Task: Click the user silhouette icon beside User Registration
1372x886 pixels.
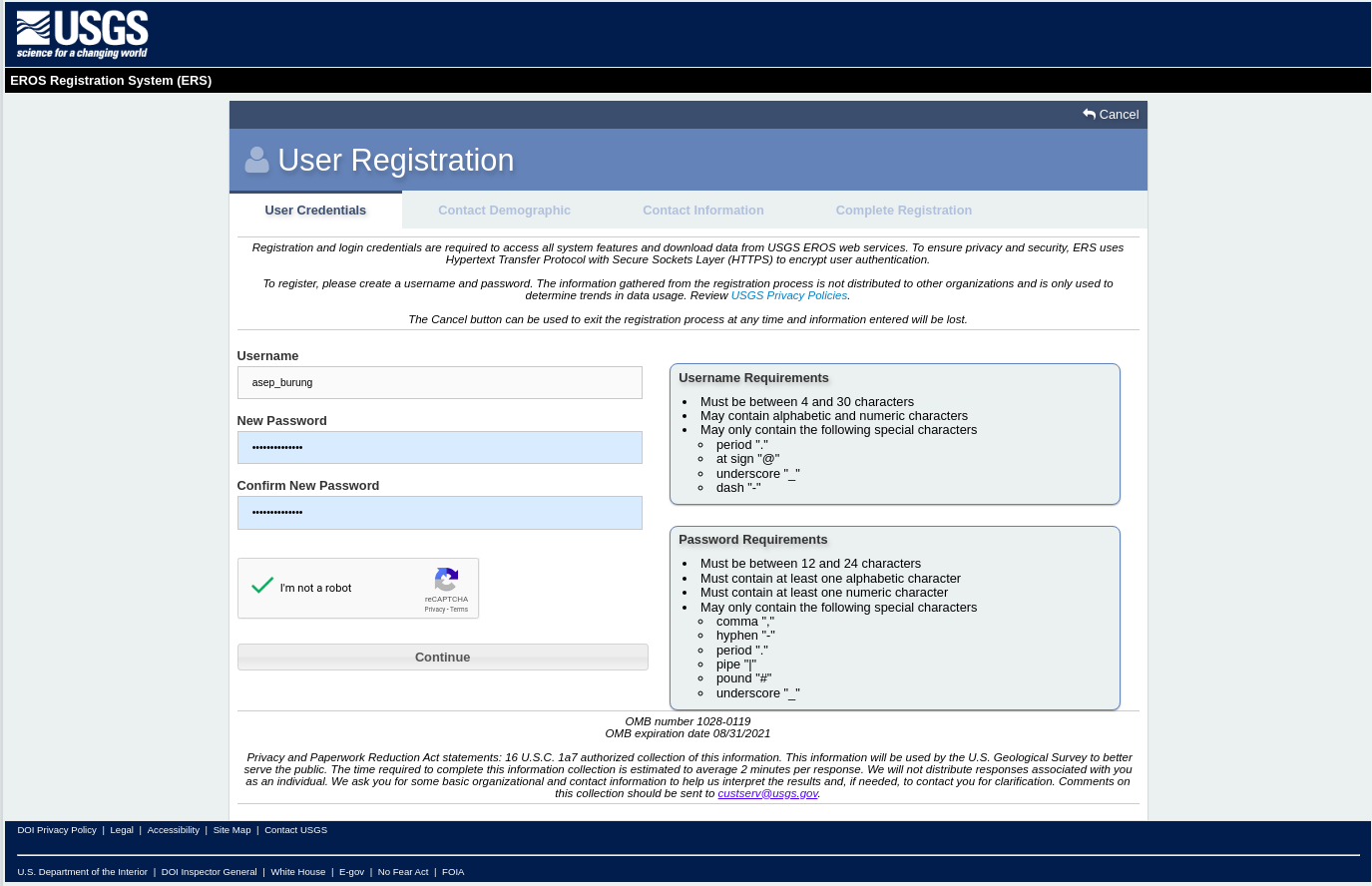Action: click(256, 160)
